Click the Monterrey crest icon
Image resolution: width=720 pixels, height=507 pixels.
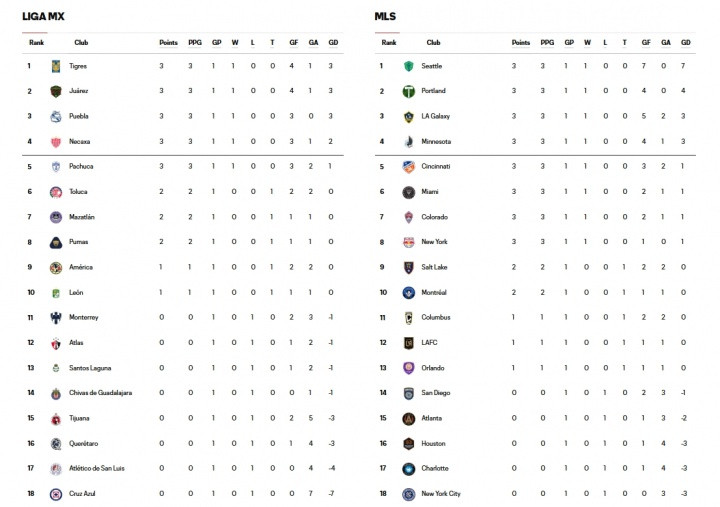click(56, 318)
